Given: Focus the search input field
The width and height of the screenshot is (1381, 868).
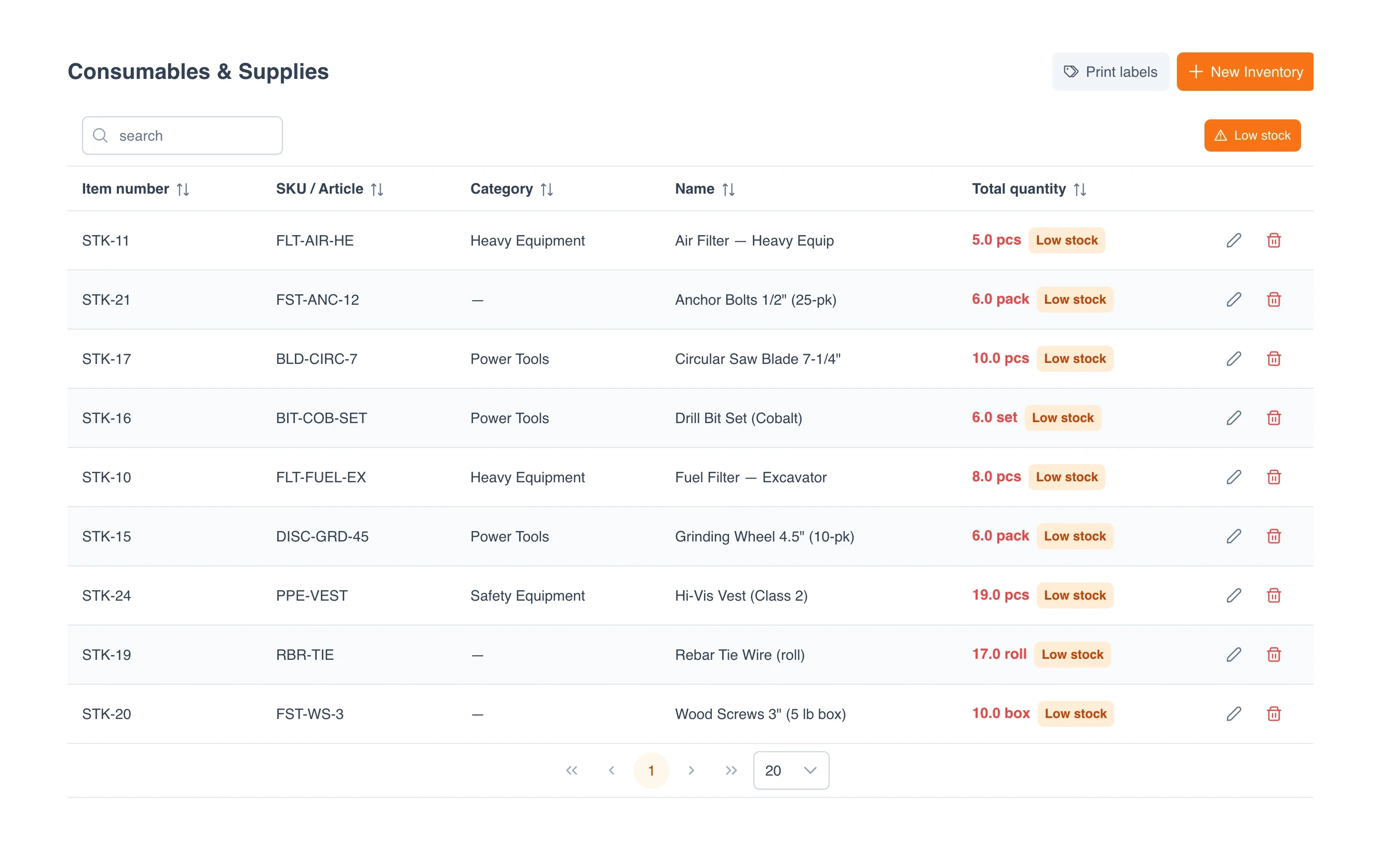Looking at the screenshot, I should [x=182, y=135].
